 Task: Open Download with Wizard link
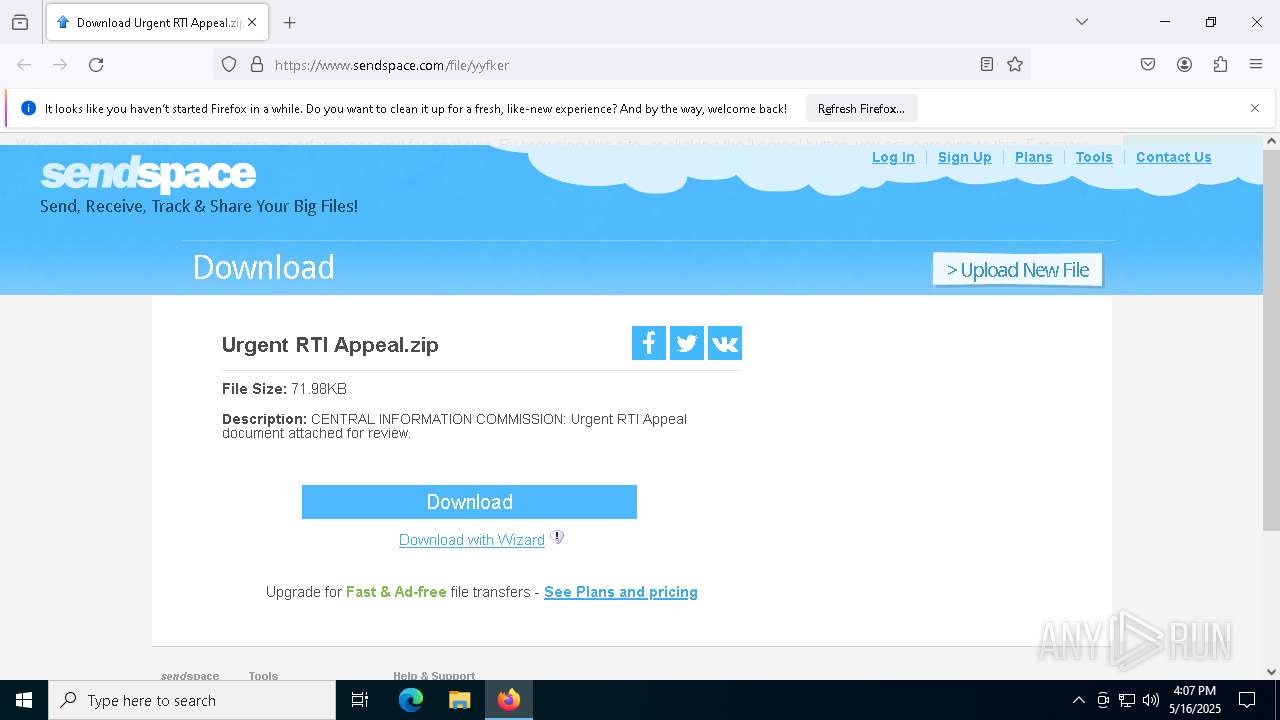[x=472, y=540]
